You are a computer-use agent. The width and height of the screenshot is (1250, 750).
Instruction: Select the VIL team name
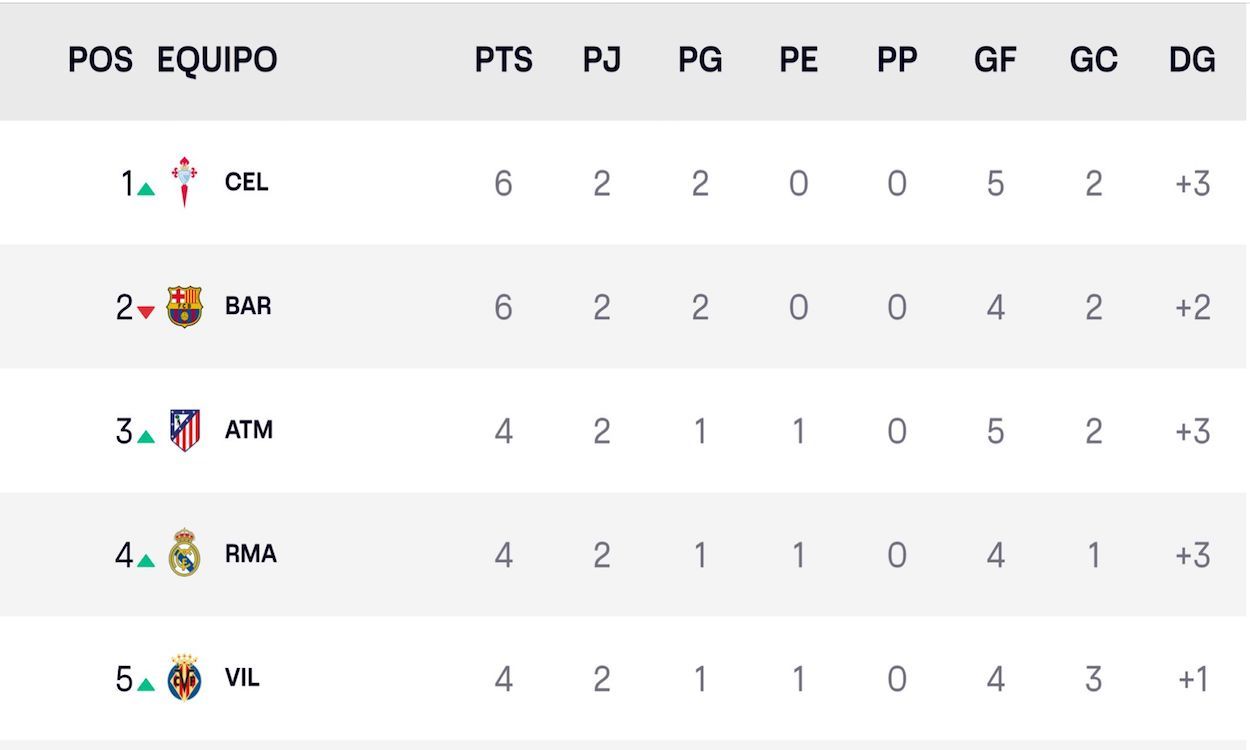(242, 678)
